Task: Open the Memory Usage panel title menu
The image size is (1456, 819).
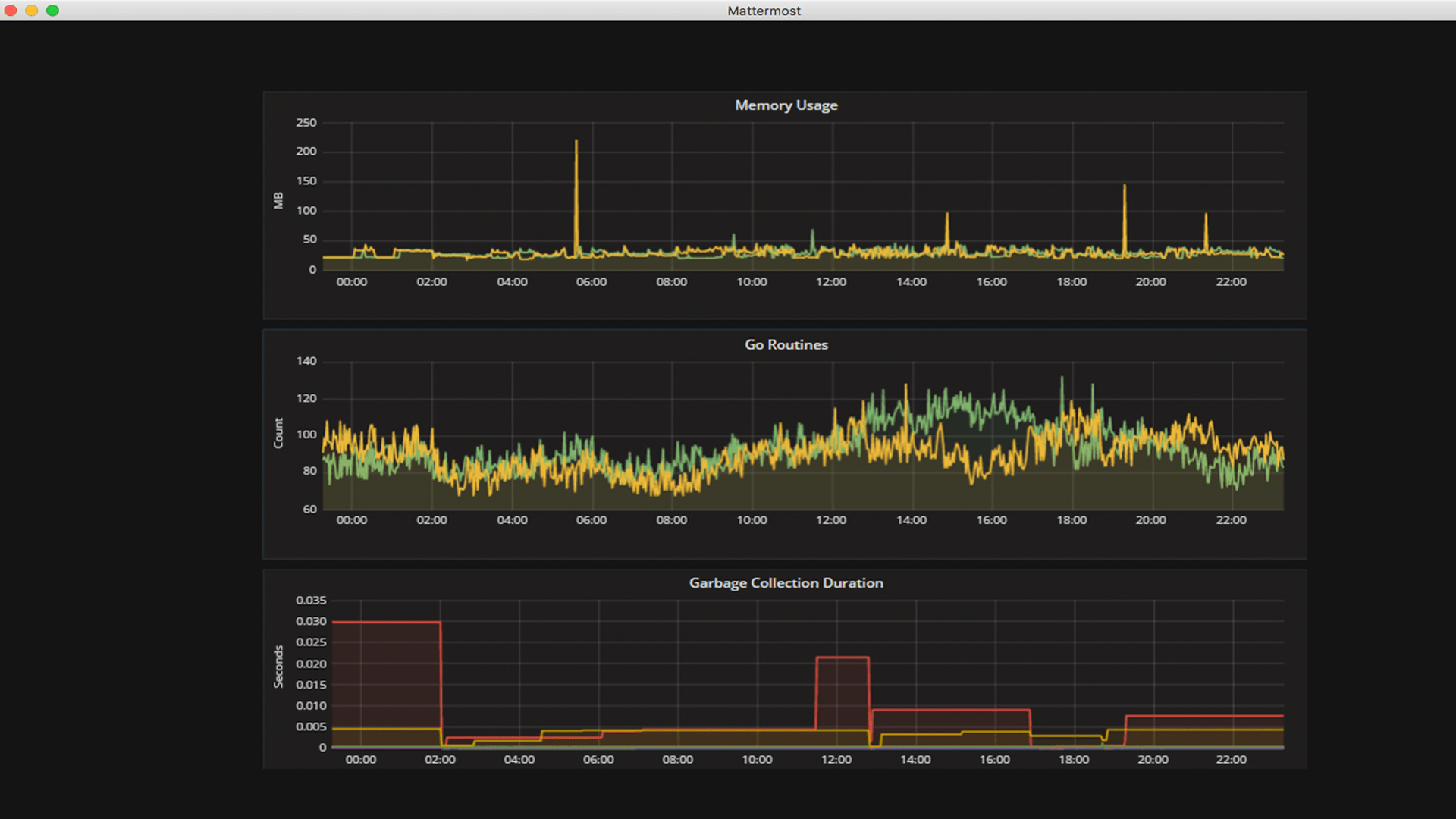Action: (786, 105)
